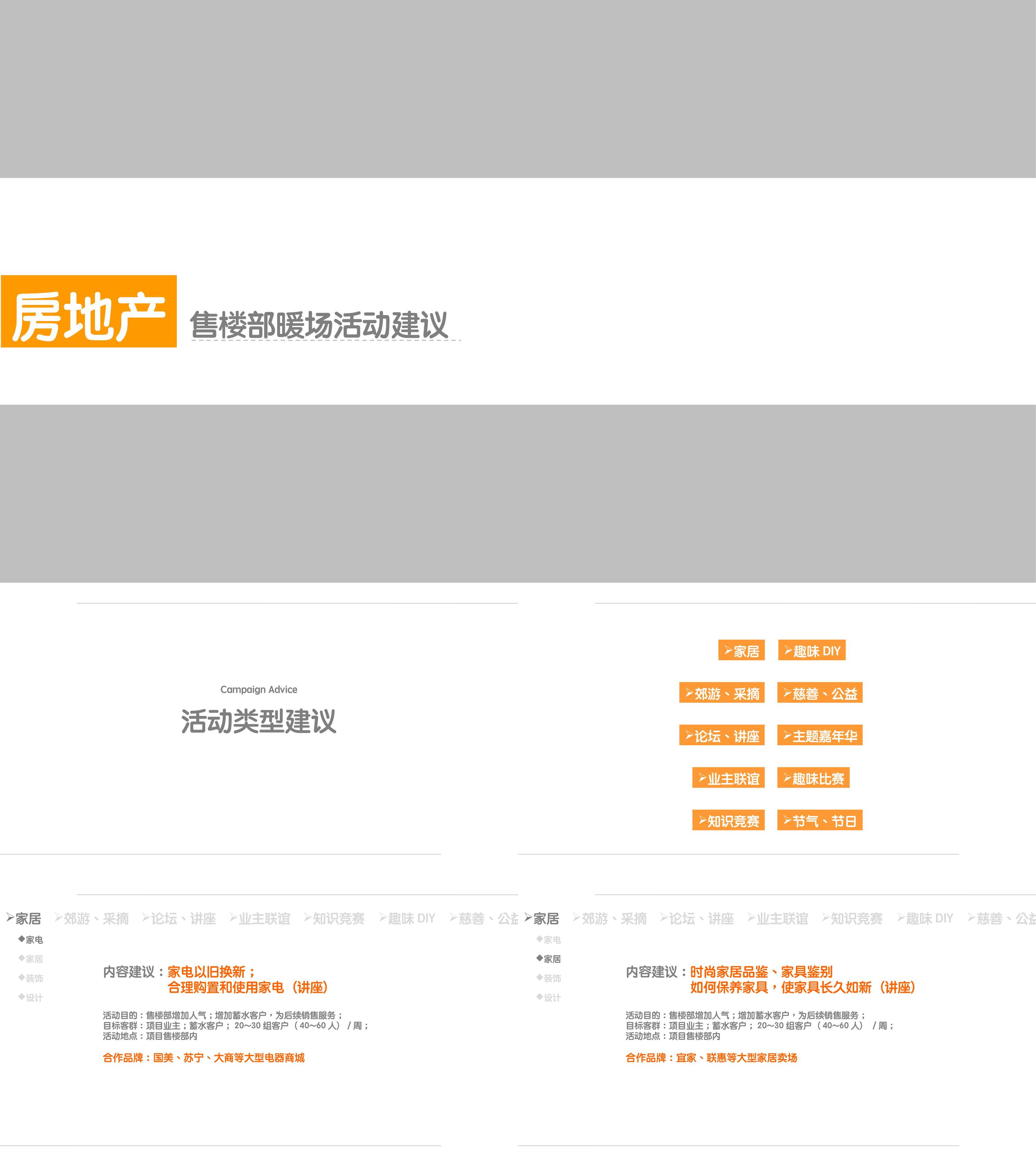Switch to 郊游、采摘 tab in the 家电以旧换新 slide
This screenshot has width=1036, height=1166.
click(92, 918)
